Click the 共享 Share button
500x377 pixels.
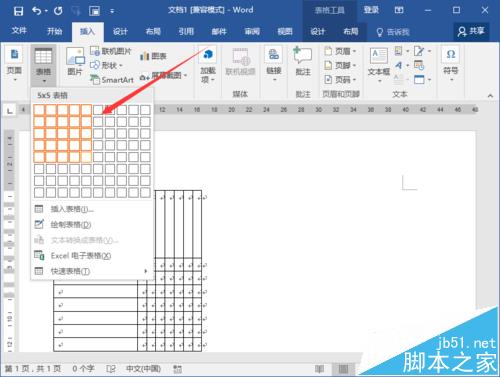click(471, 31)
